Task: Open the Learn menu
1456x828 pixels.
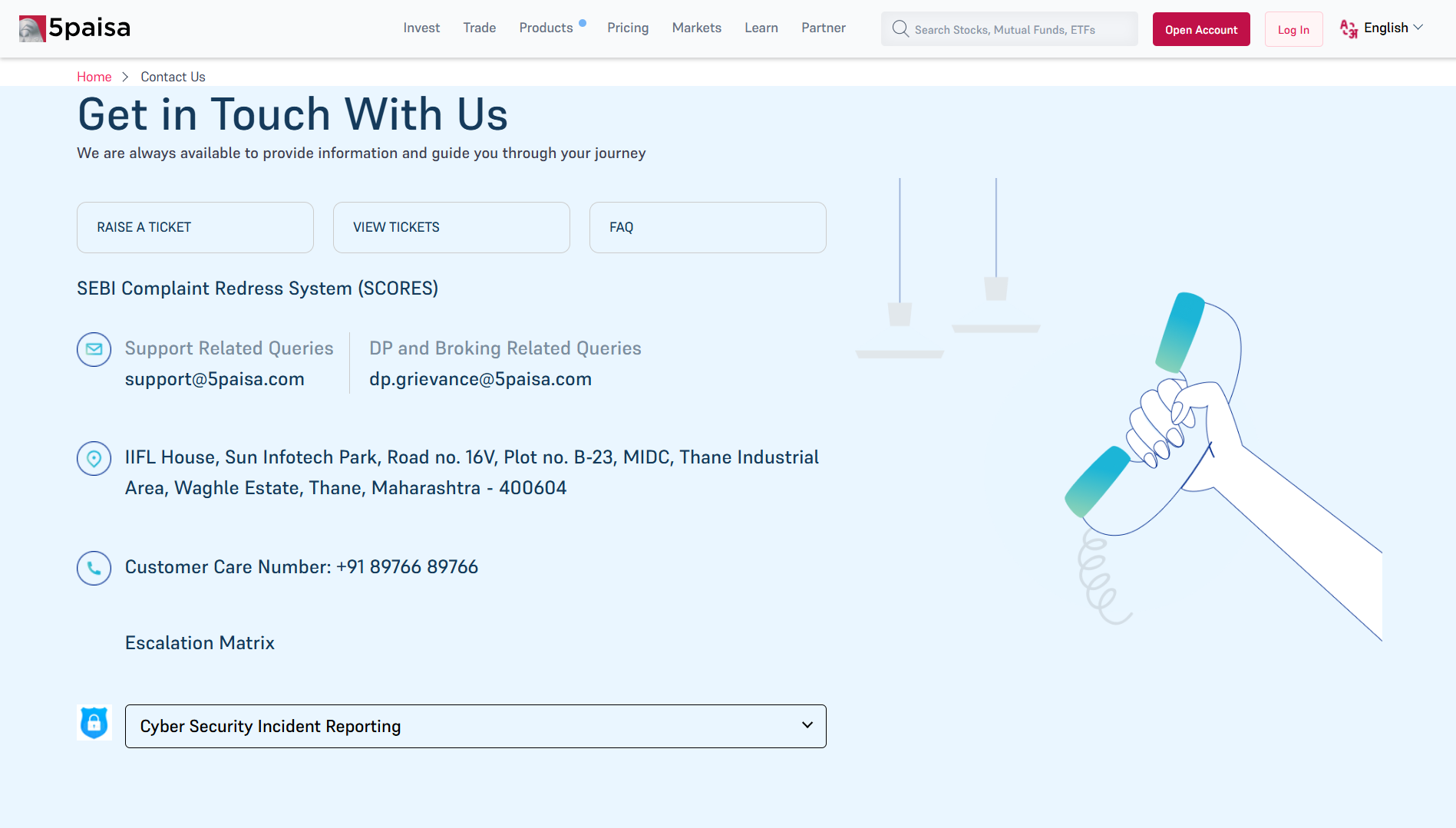Action: pos(761,28)
